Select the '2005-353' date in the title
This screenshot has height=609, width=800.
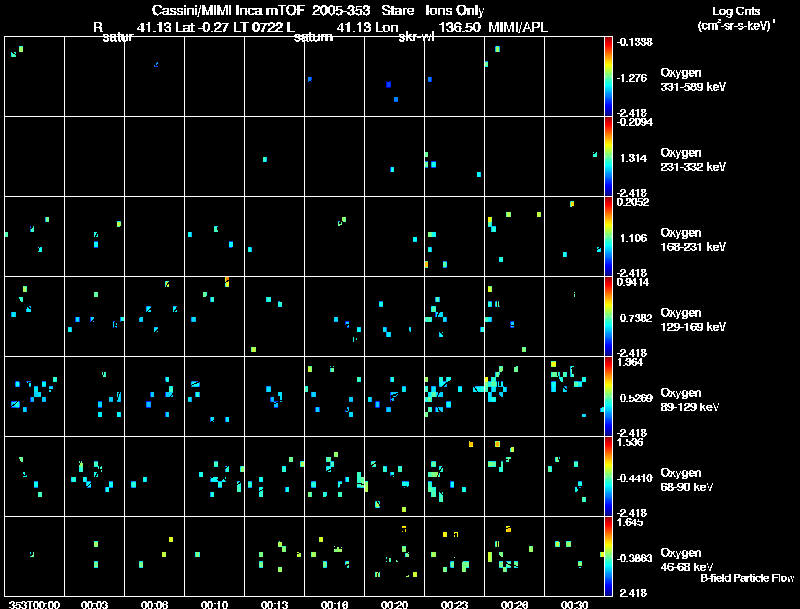click(x=341, y=10)
